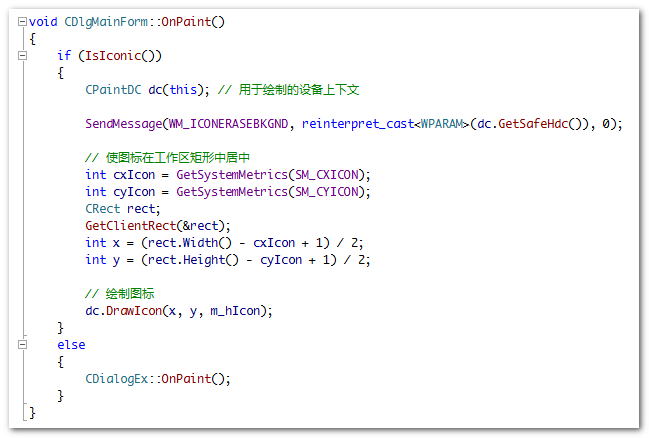Click the CDlgMainForm class name
Viewport: 649px width, 438px height.
(x=106, y=22)
